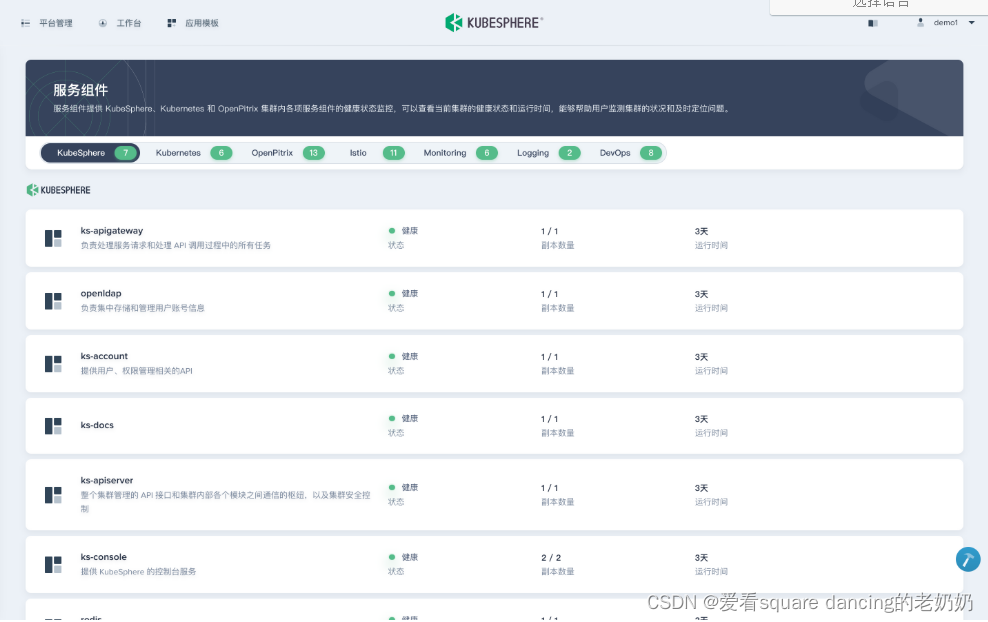
Task: Switch to the Monitoring tab
Action: click(461, 153)
